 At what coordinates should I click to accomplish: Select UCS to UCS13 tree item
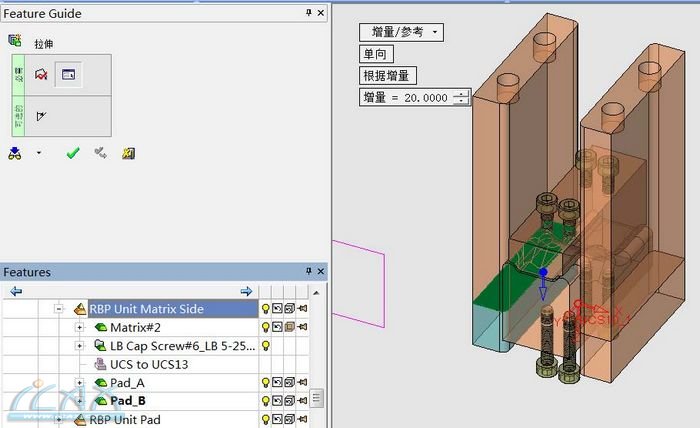click(148, 364)
